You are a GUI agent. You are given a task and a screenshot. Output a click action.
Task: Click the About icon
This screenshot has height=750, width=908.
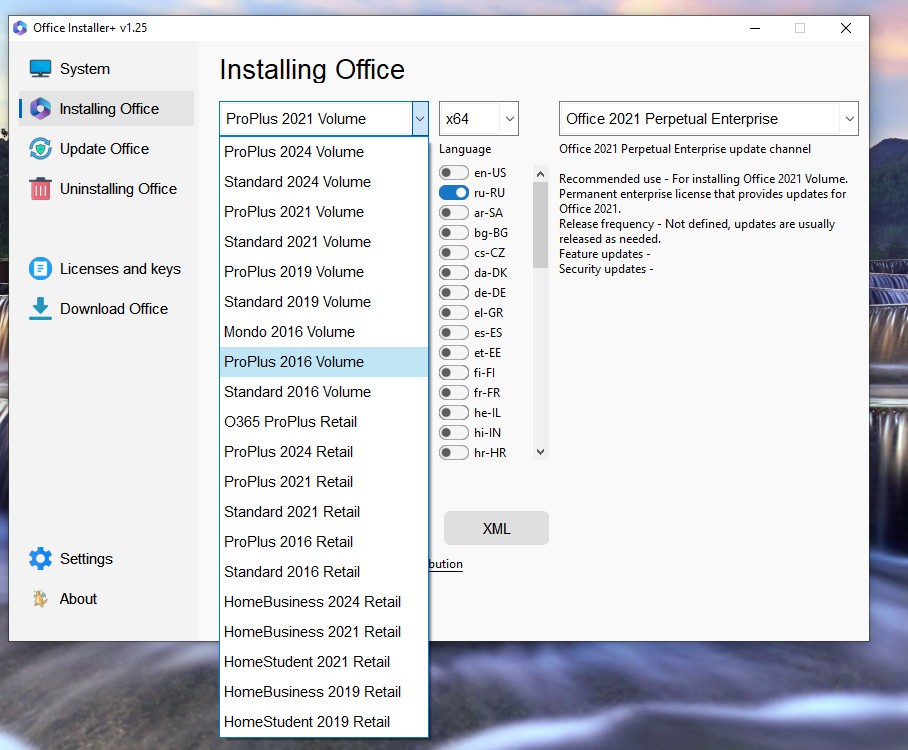pos(41,599)
